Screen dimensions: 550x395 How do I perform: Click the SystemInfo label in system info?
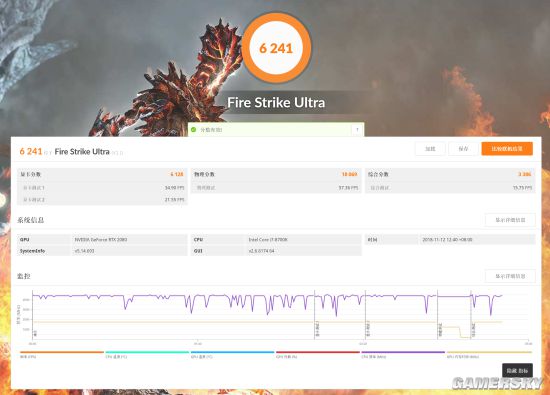[x=32, y=251]
